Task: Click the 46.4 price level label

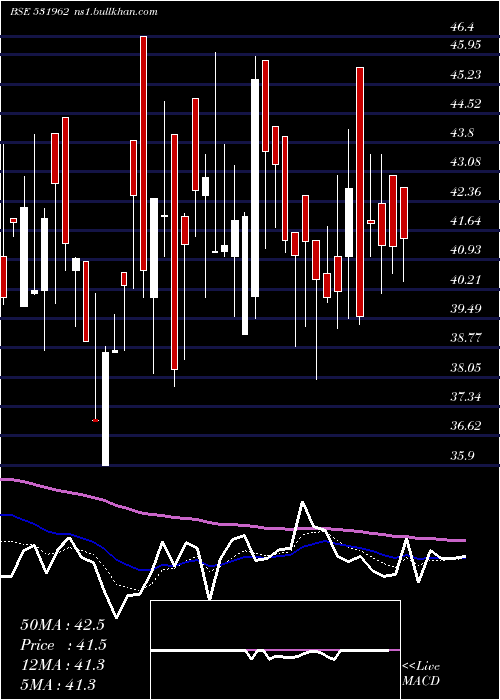Action: (462, 27)
